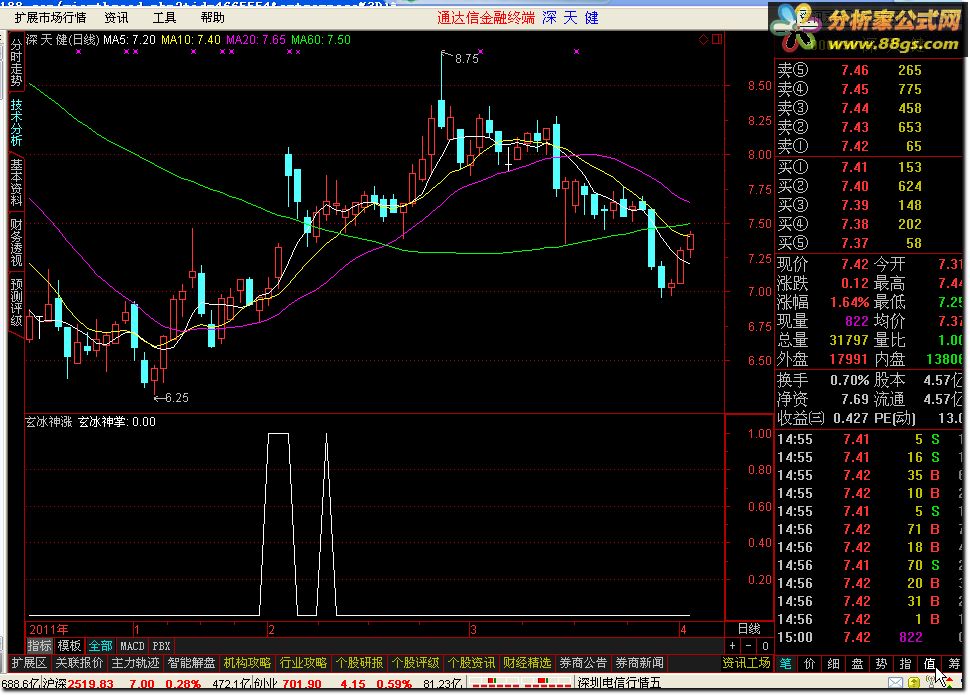Zoom in the chart with the + button
Viewport: 970px width, 695px height.
tap(733, 645)
